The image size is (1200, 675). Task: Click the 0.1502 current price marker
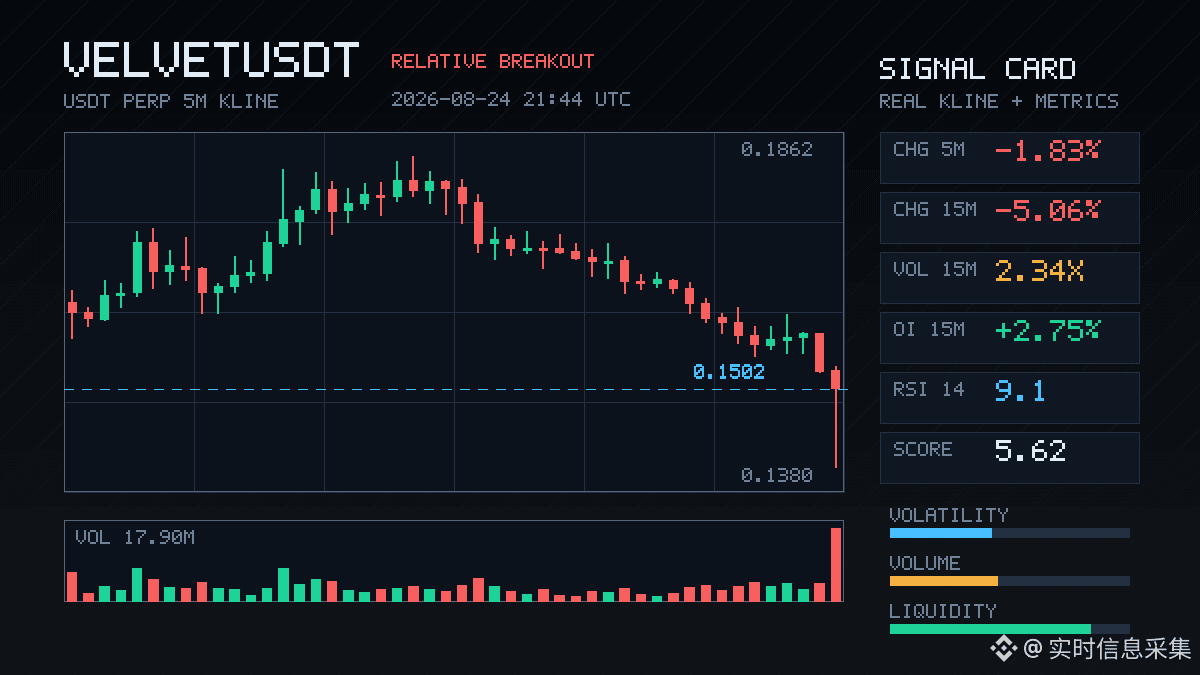tap(729, 372)
